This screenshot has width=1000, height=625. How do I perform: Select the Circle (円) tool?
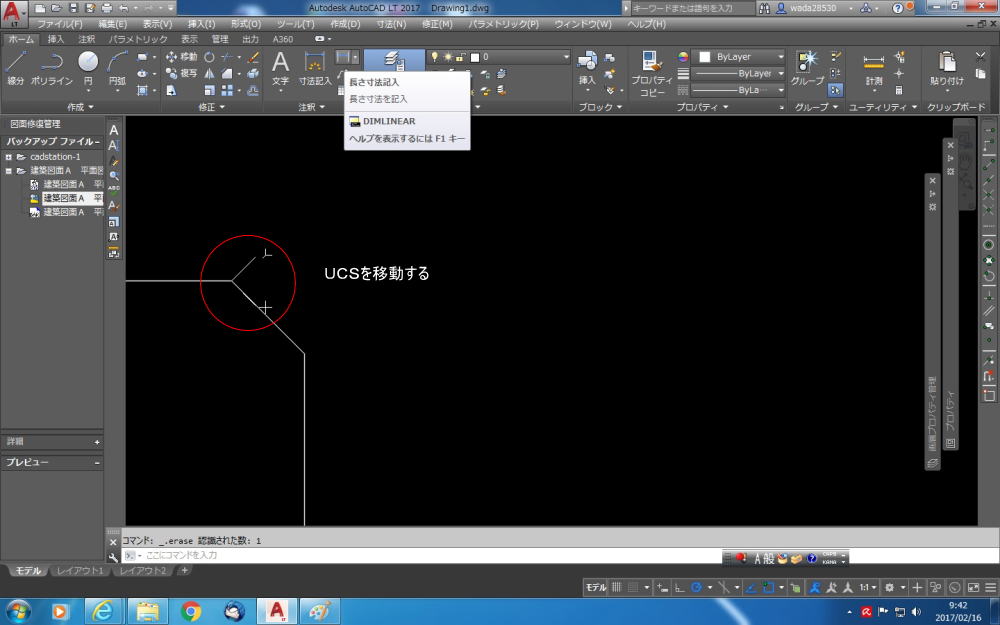coord(88,67)
